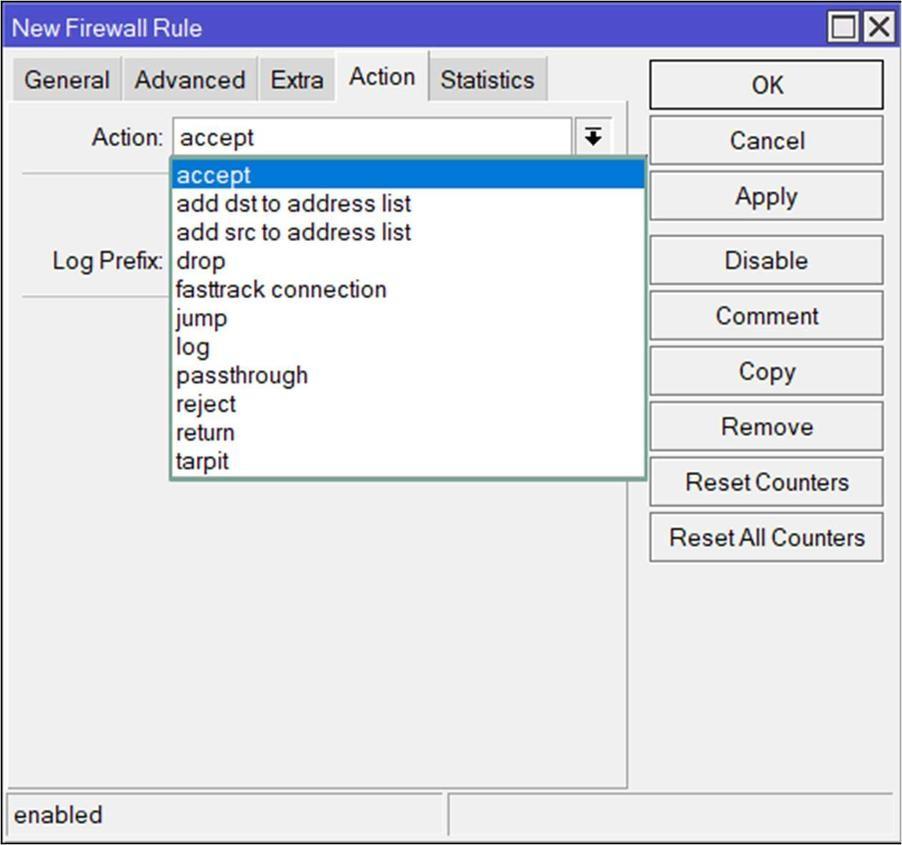902x845 pixels.
Task: Pick the 'jump' action option
Action: [201, 318]
